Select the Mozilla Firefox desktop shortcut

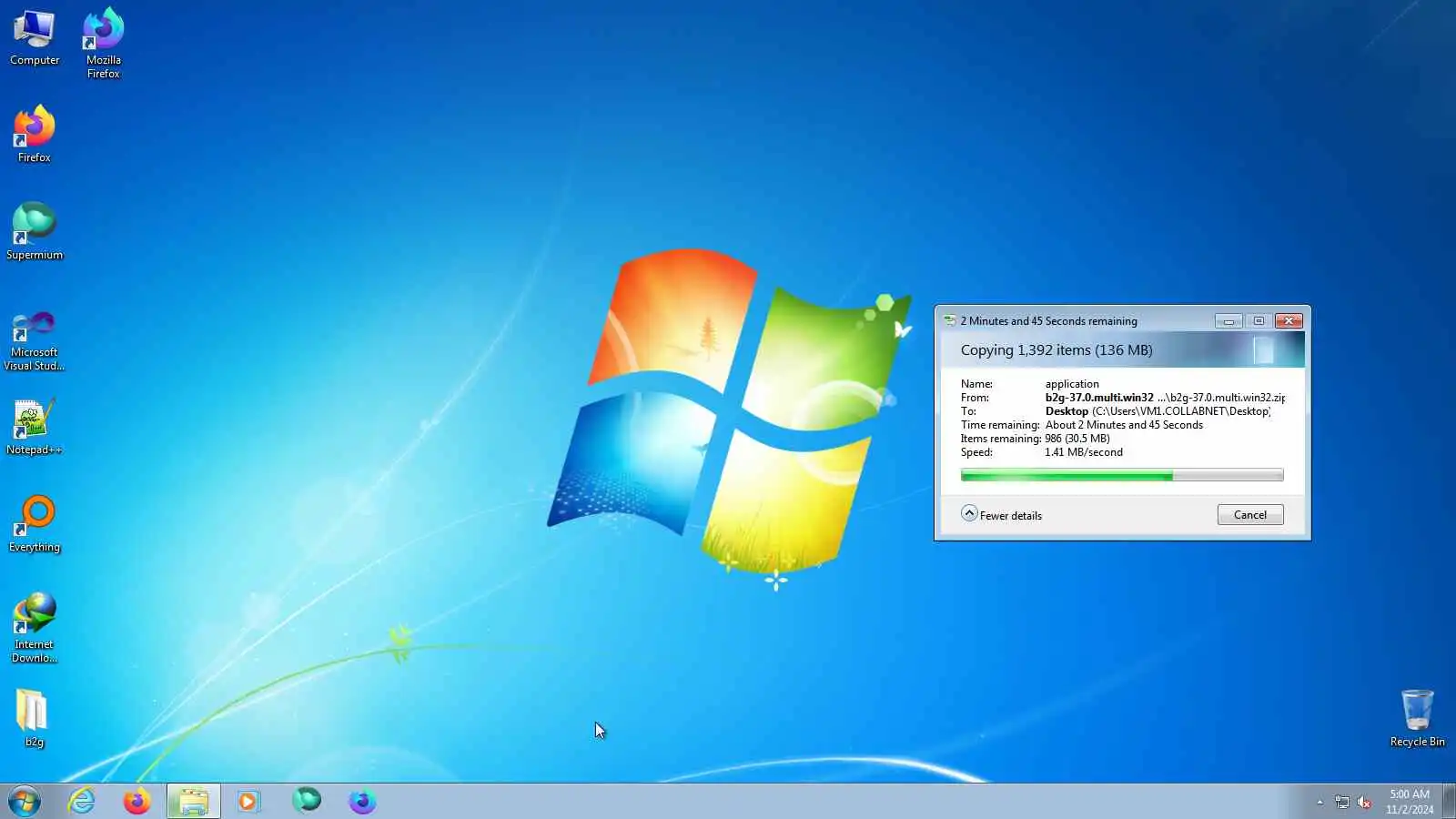pyautogui.click(x=104, y=44)
